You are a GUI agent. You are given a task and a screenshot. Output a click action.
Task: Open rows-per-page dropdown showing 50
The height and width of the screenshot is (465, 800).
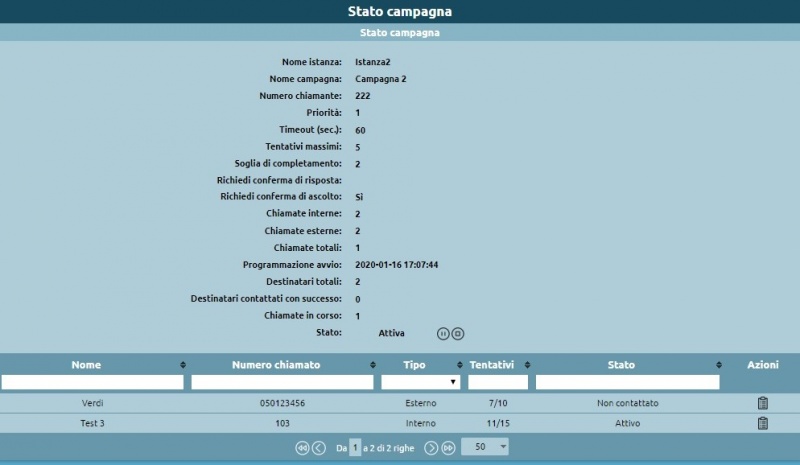[485, 447]
